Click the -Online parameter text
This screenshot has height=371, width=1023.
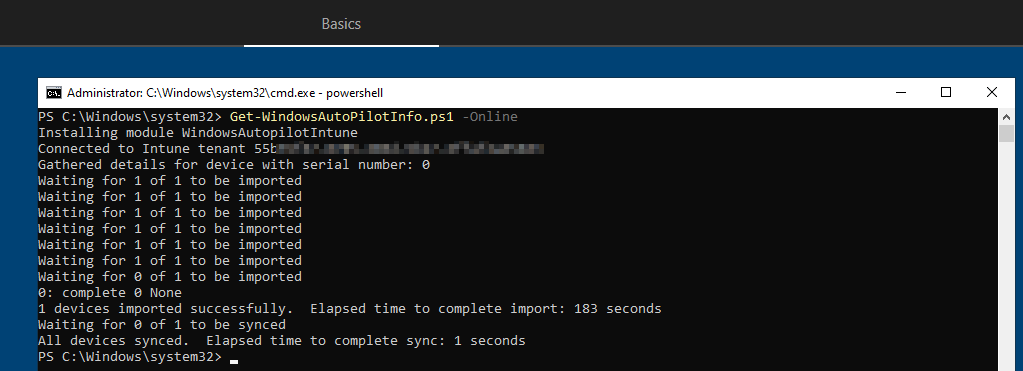(x=489, y=117)
